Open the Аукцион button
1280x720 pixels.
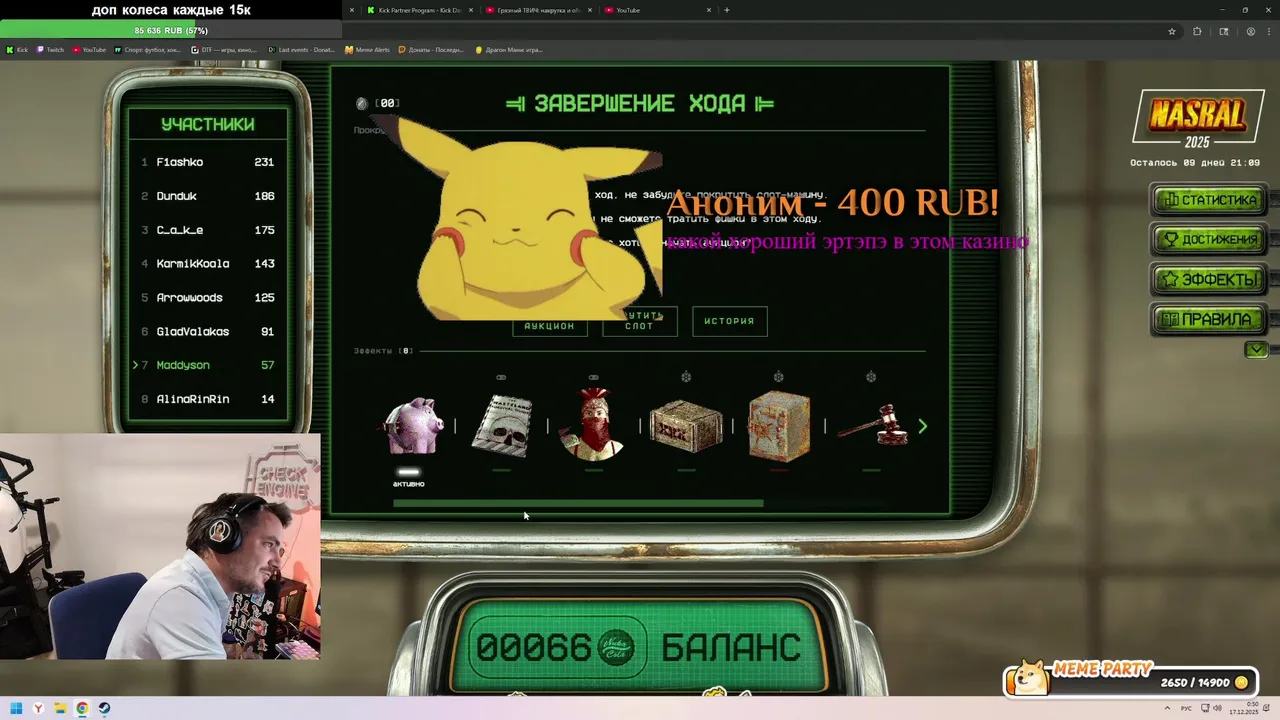[x=550, y=326]
